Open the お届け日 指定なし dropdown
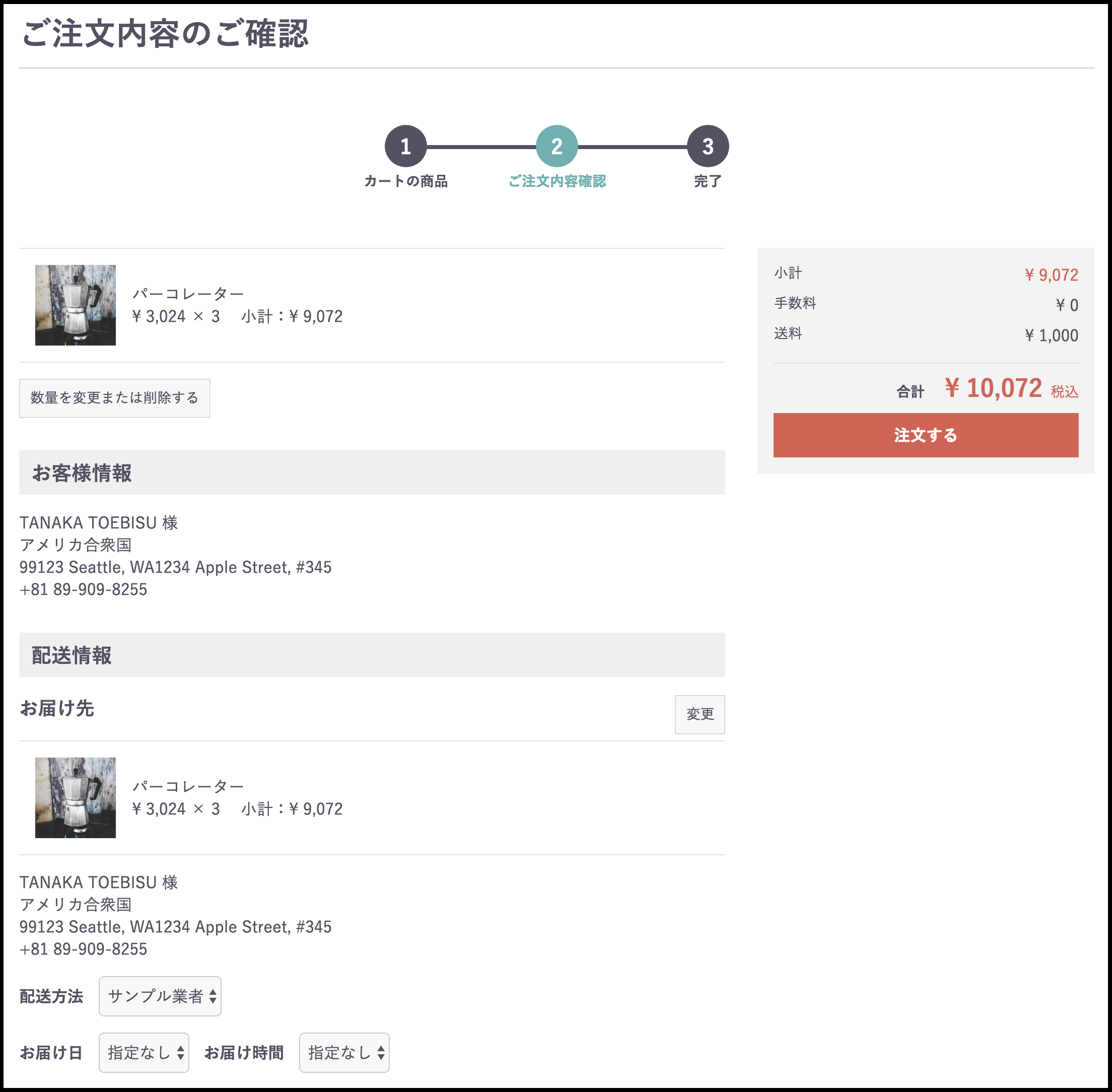Viewport: 1112px width, 1092px height. coord(144,1052)
